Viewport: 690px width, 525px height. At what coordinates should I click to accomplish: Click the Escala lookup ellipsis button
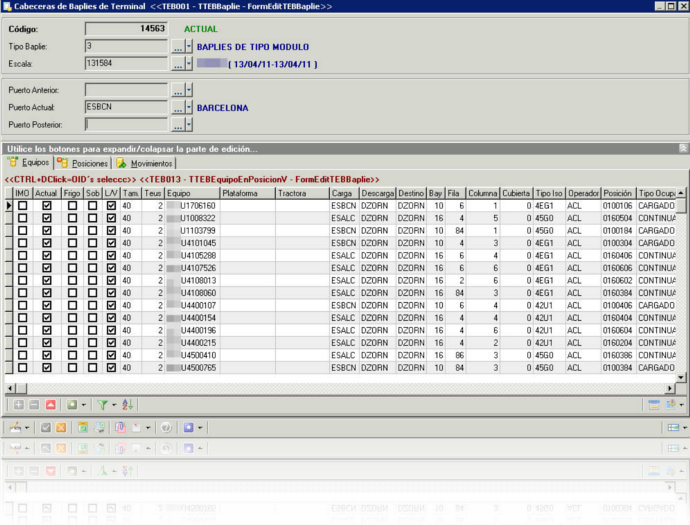click(178, 64)
